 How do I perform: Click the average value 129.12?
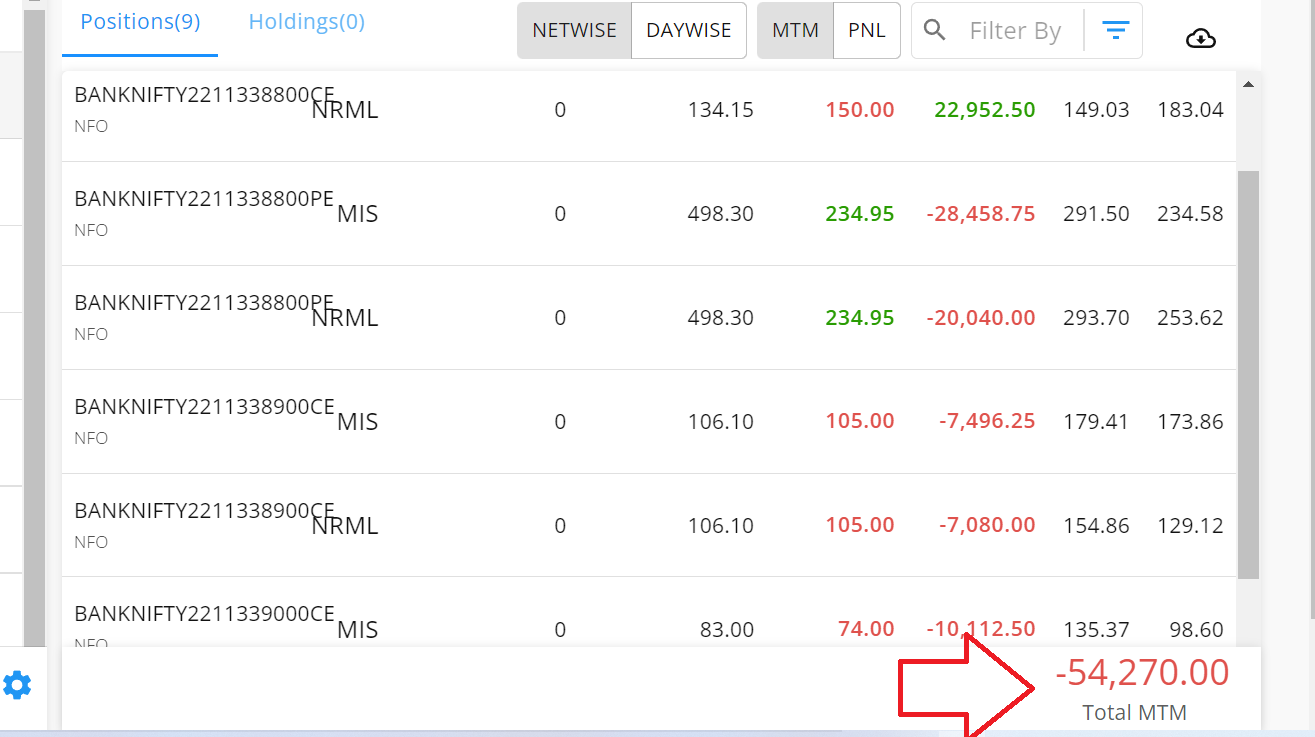pos(1190,526)
